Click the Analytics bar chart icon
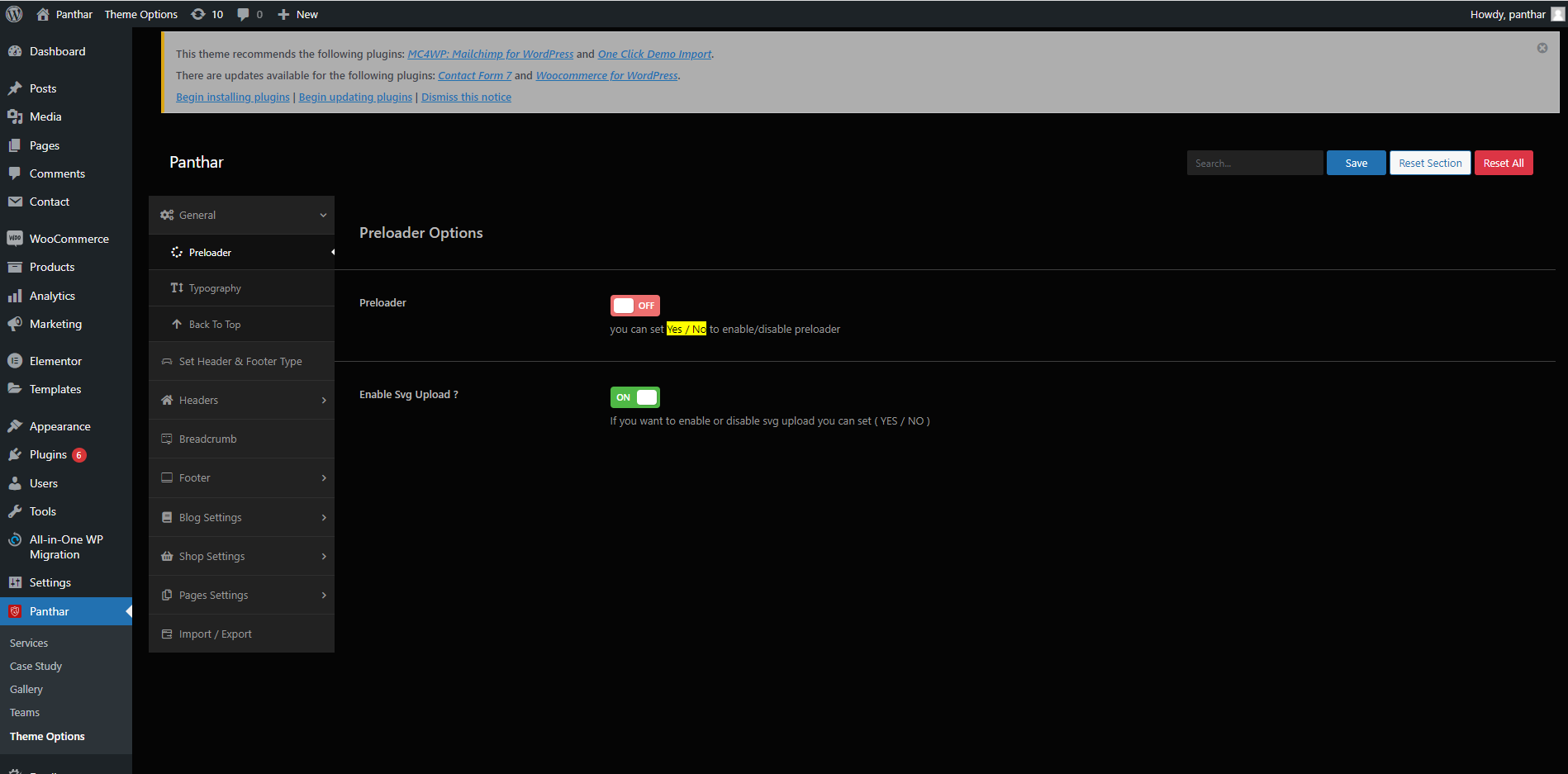This screenshot has width=1568, height=774. coord(15,296)
